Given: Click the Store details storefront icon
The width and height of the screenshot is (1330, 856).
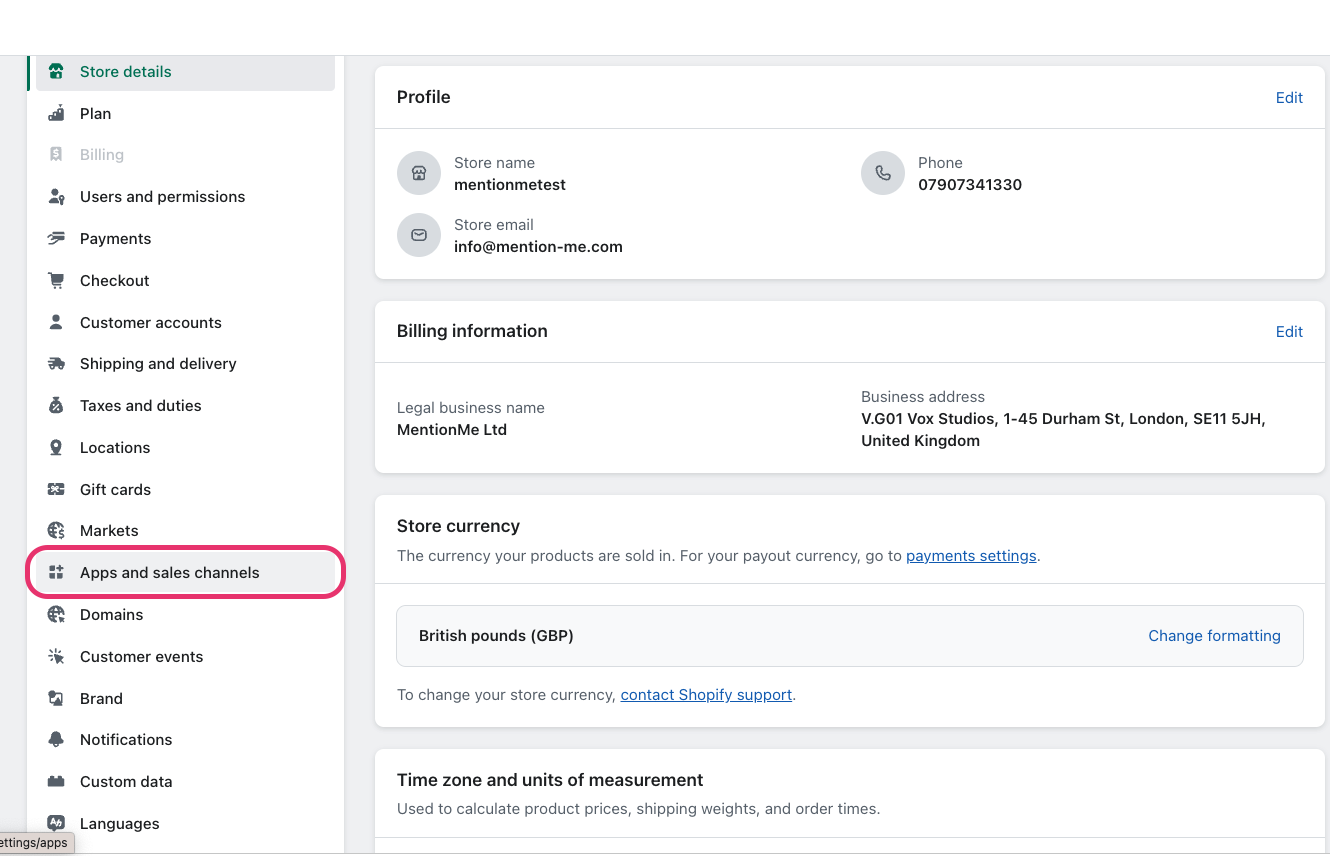Looking at the screenshot, I should pos(56,72).
